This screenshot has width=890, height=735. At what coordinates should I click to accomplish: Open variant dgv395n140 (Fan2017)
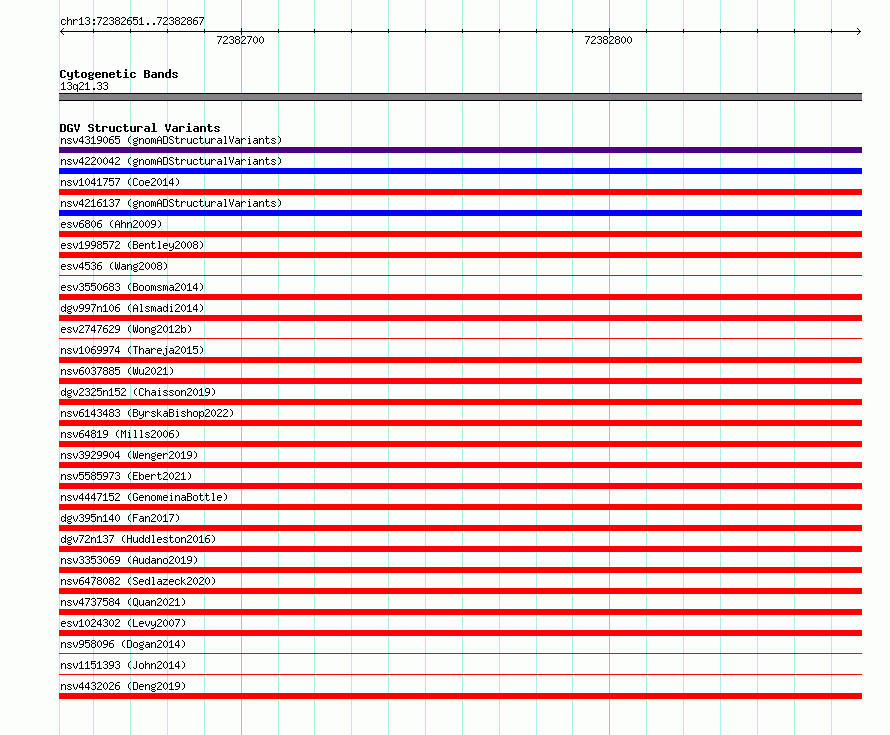coord(120,518)
